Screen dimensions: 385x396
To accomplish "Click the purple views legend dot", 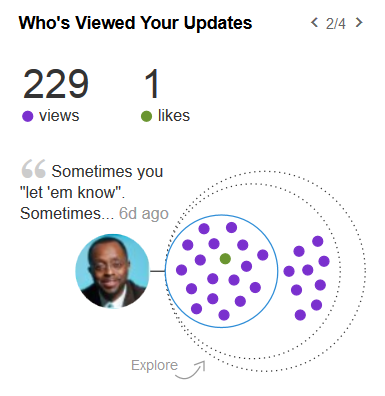I will pyautogui.click(x=27, y=116).
